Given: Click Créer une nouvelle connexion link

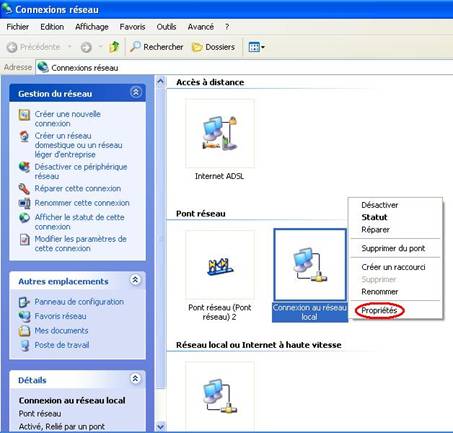Looking at the screenshot, I should tap(68, 119).
